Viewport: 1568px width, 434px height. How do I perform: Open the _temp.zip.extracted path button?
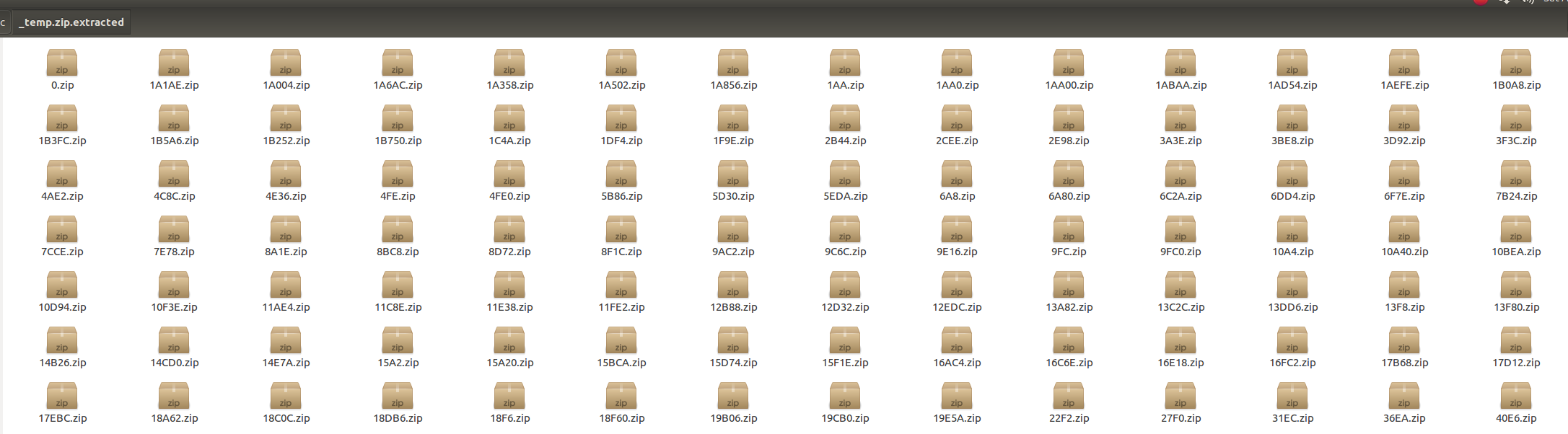point(71,22)
